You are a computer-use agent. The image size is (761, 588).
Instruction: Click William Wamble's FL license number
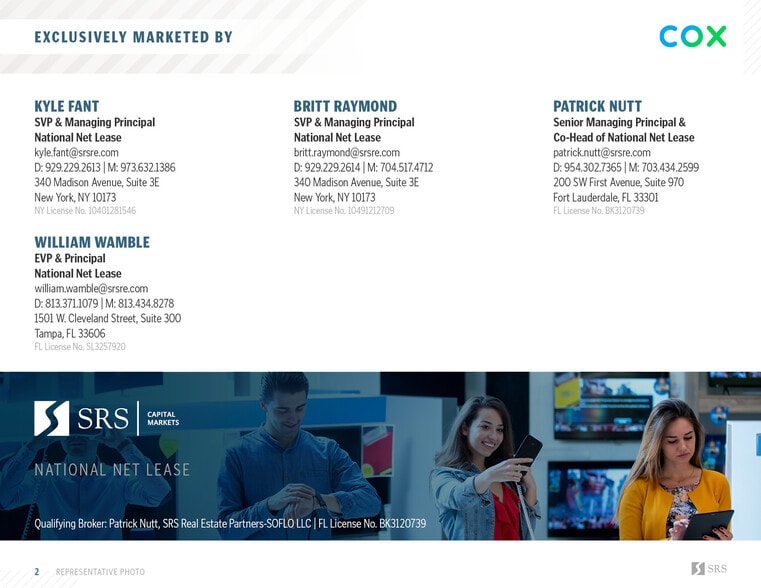[x=80, y=347]
